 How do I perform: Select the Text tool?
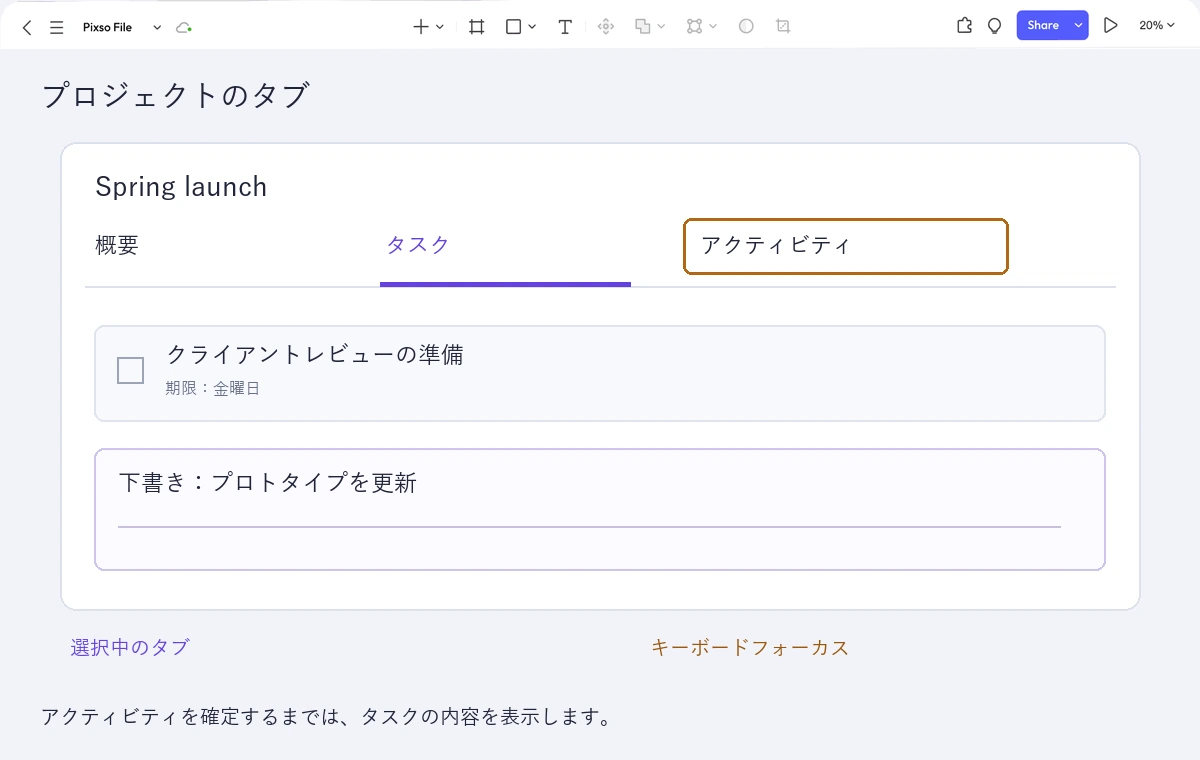[x=565, y=27]
